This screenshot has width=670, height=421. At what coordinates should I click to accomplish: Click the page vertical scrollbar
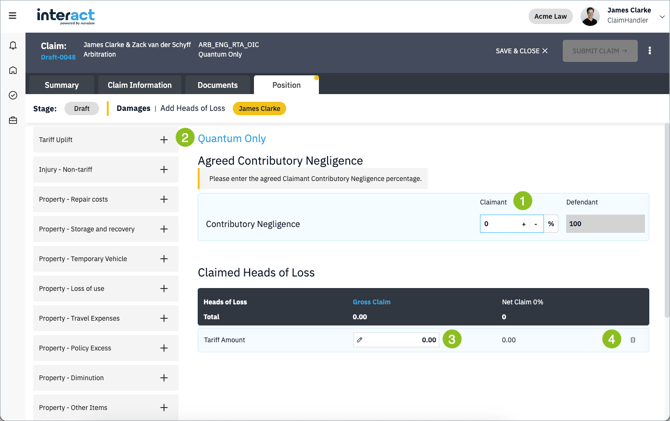coord(667,222)
